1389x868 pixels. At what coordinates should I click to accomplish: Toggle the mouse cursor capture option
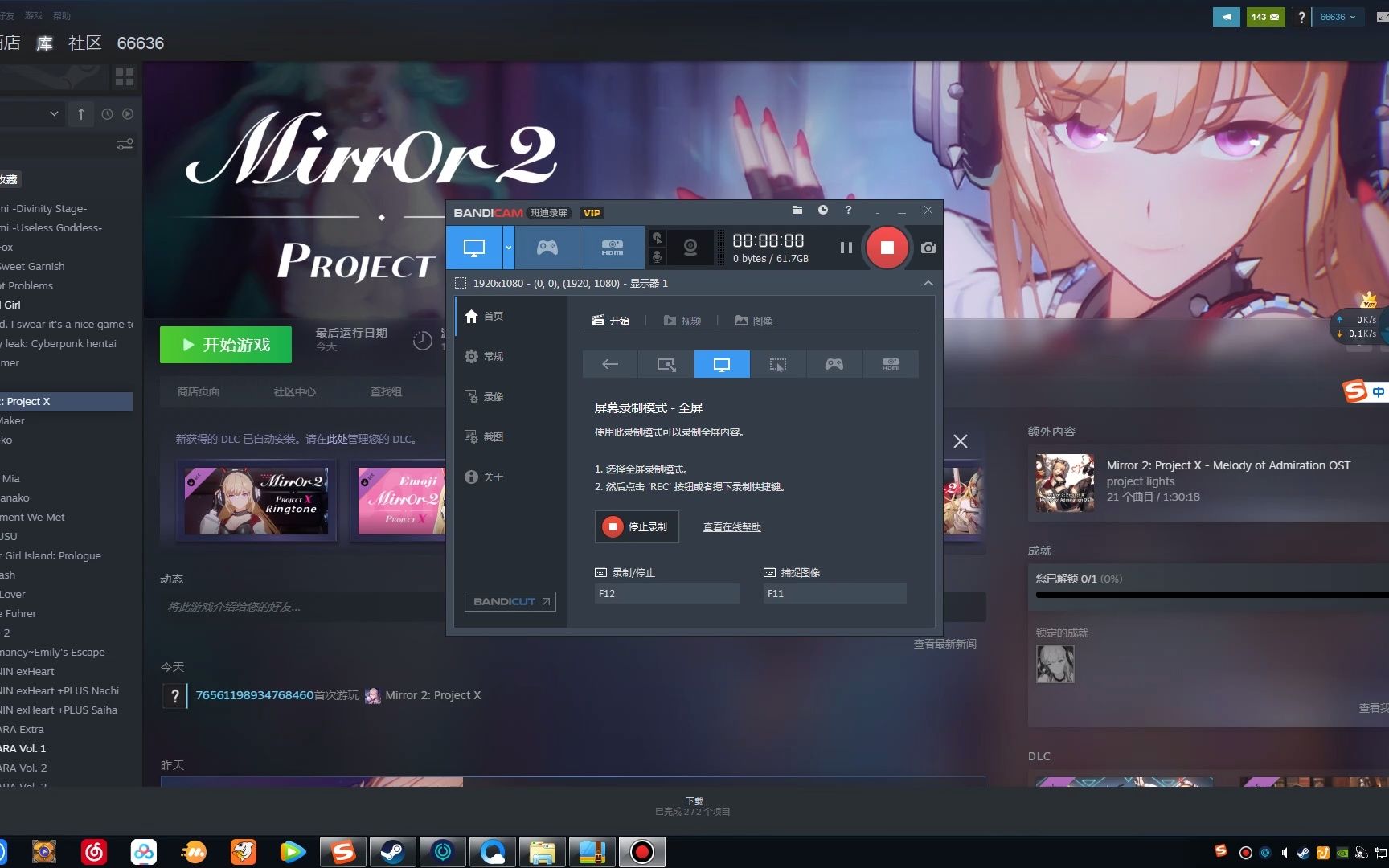click(x=657, y=238)
